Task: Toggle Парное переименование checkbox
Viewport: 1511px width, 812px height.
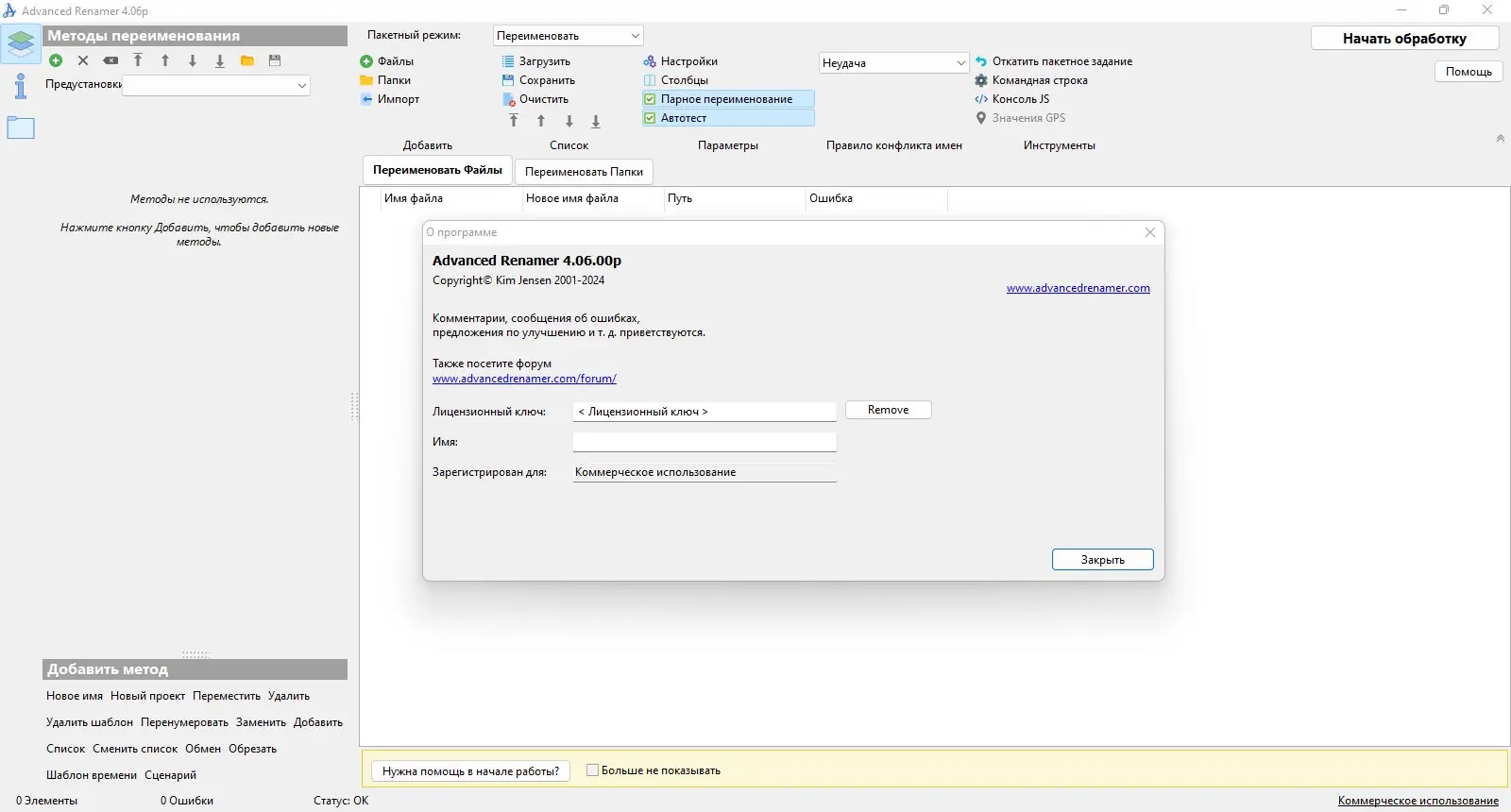Action: 728,99
